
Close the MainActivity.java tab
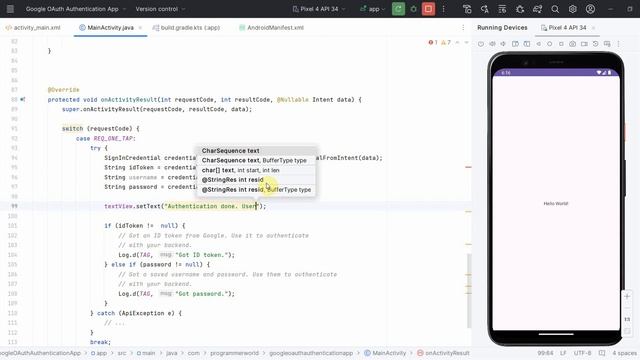tap(140, 28)
